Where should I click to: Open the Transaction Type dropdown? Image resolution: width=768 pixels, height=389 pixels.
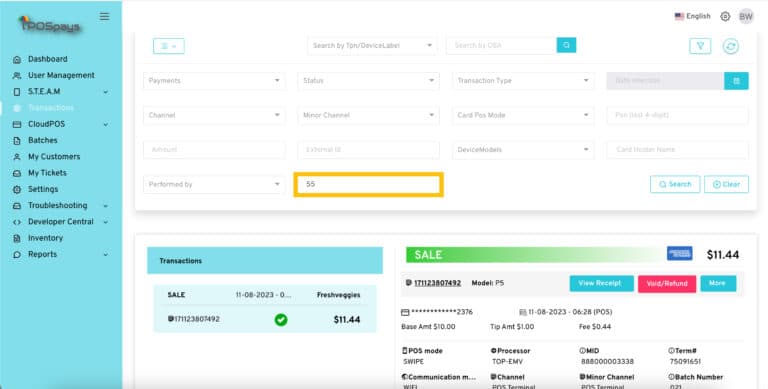pos(523,81)
